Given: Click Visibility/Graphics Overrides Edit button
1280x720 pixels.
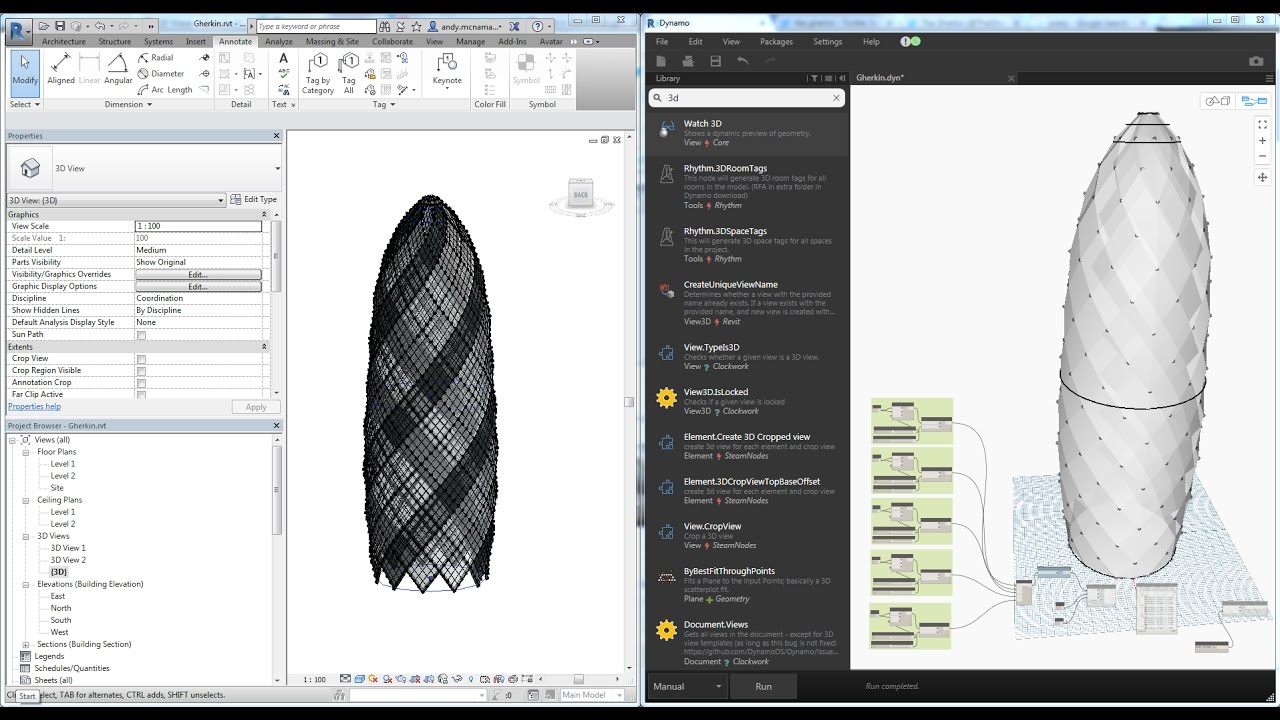Looking at the screenshot, I should coord(198,274).
